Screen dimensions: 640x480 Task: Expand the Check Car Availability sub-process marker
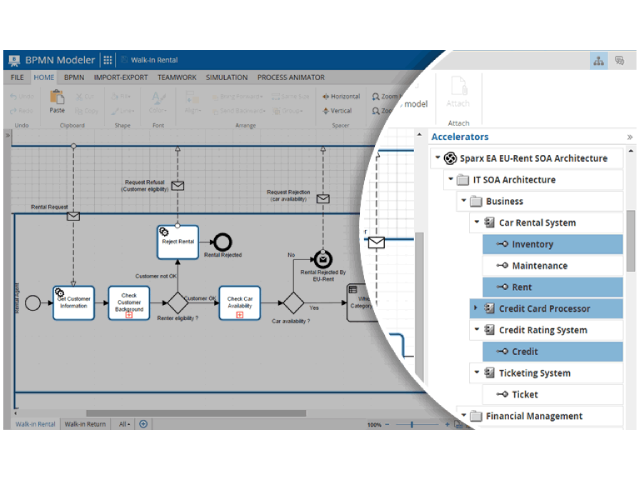coord(240,315)
